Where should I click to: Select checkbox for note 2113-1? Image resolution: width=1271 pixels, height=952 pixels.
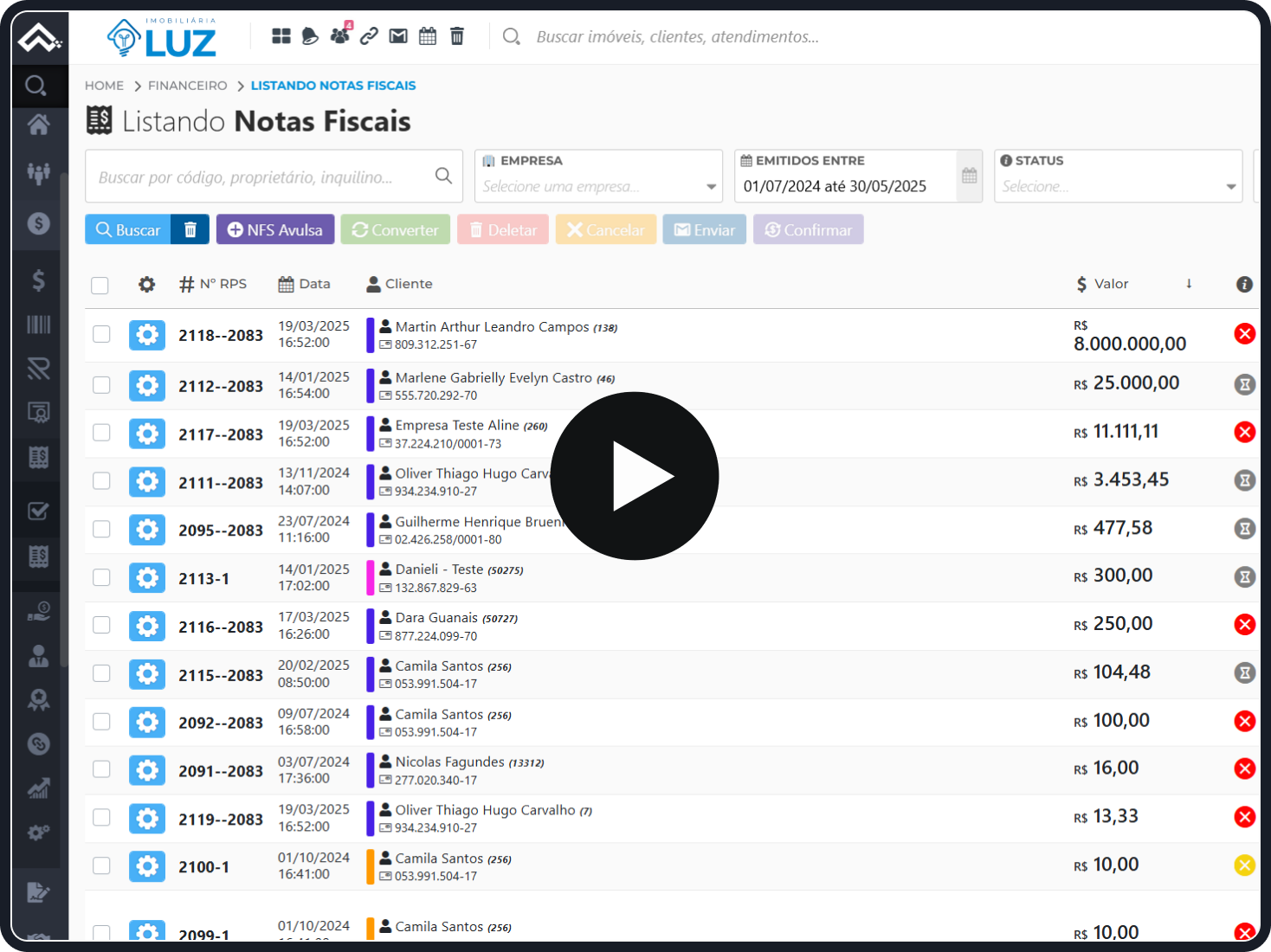click(x=102, y=577)
